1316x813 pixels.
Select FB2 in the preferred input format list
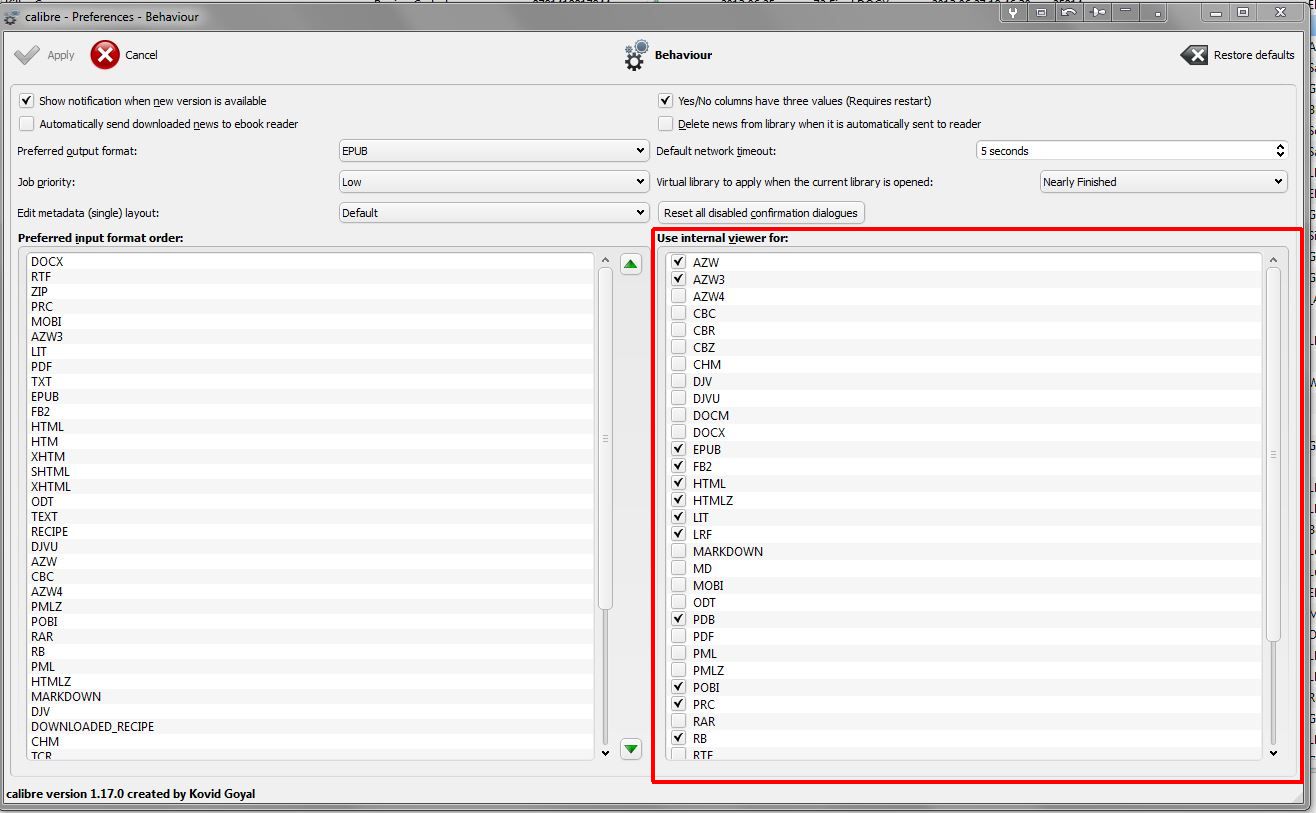tap(310, 412)
